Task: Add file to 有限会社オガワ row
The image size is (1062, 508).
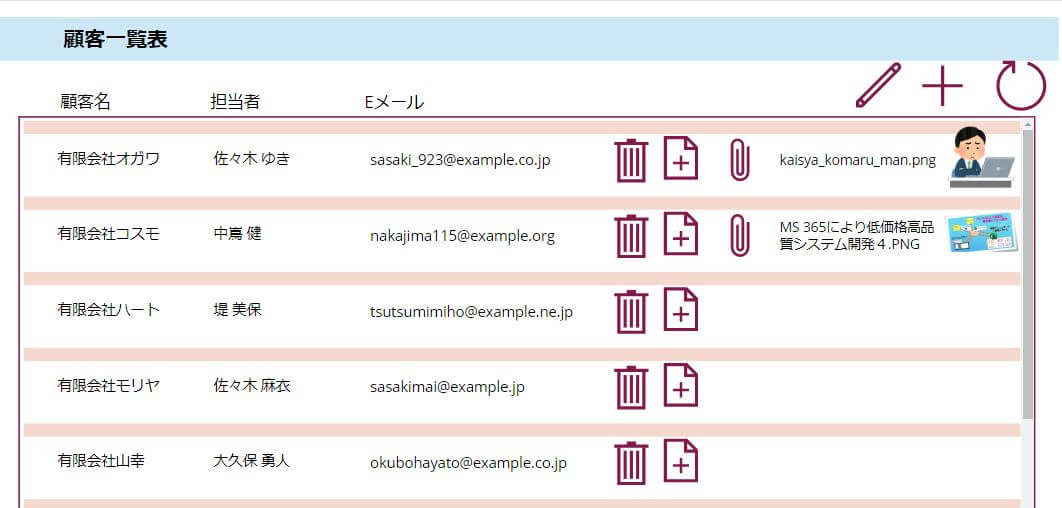Action: 681,158
